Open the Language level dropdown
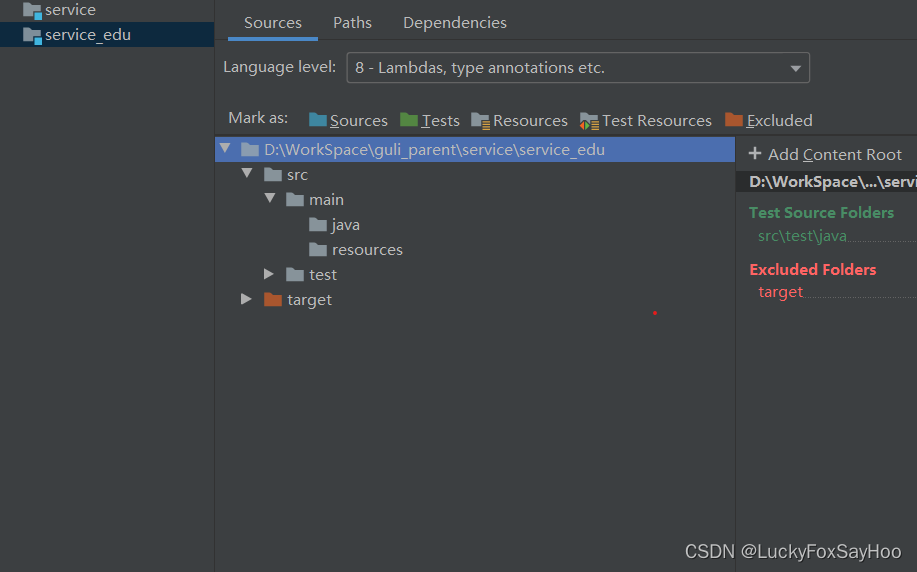Image resolution: width=917 pixels, height=572 pixels. [x=578, y=68]
